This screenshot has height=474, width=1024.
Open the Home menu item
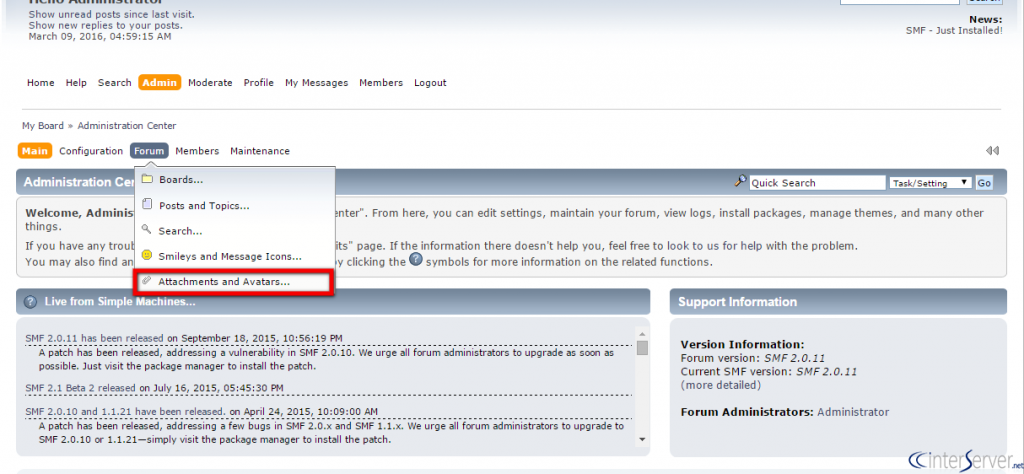[x=40, y=83]
